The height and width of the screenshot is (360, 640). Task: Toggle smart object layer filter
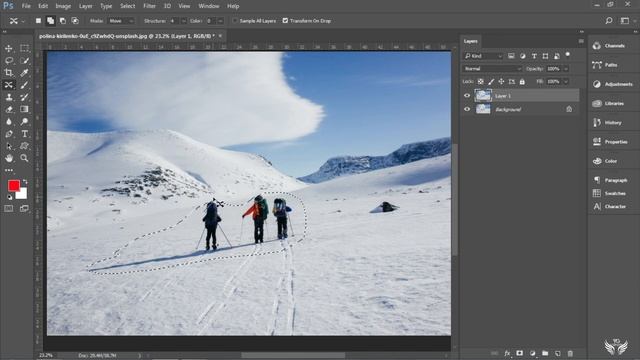pyautogui.click(x=557, y=56)
